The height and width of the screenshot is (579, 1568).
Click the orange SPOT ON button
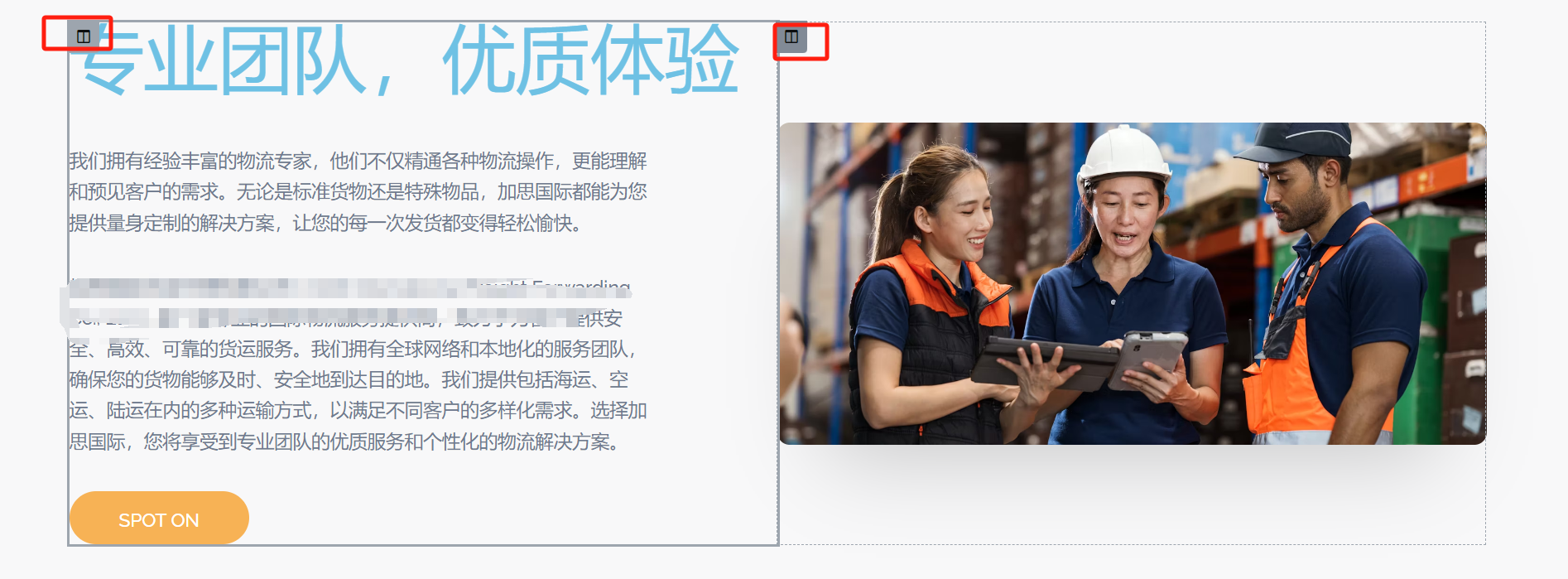[159, 519]
